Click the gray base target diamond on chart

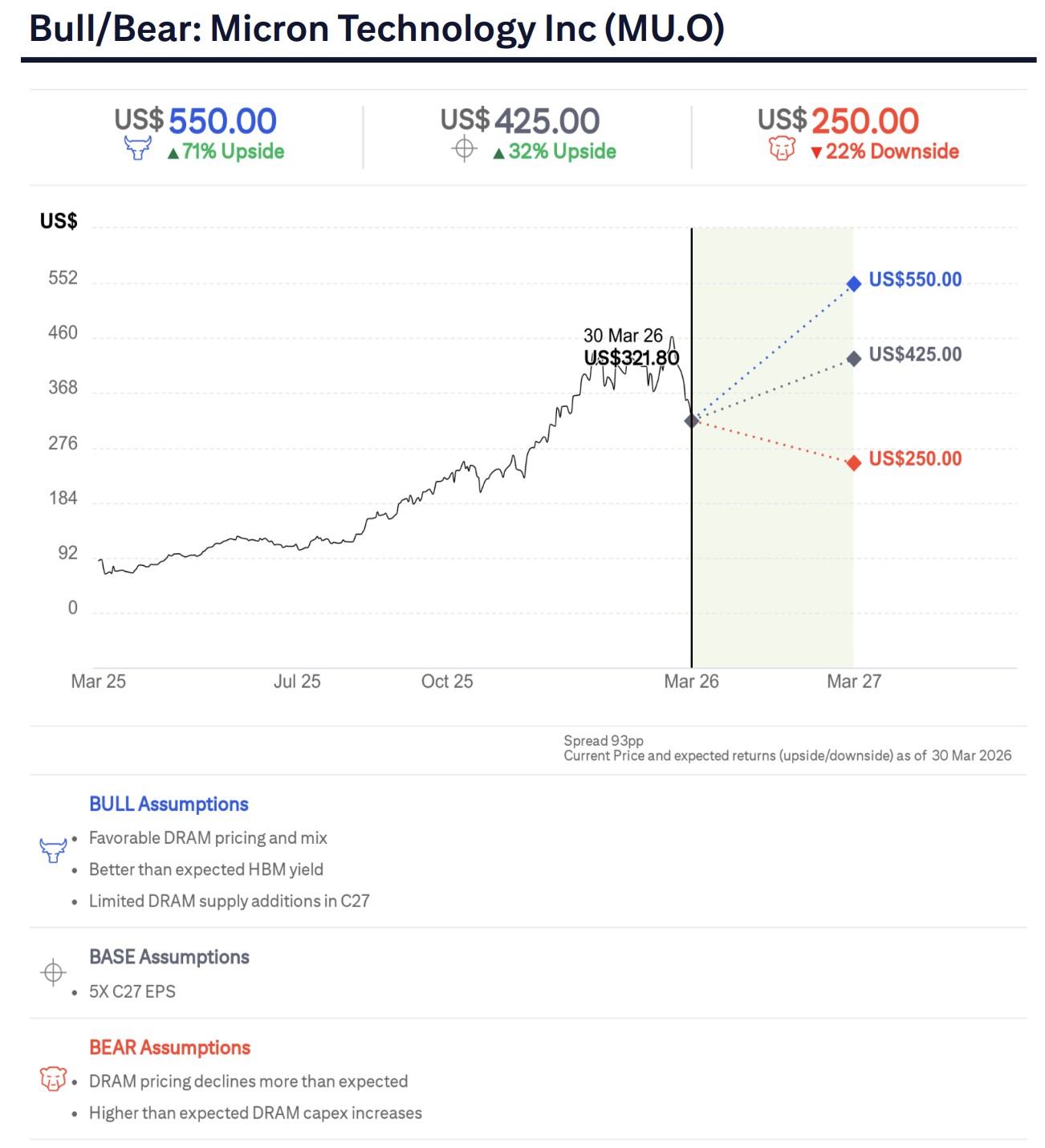pos(854,358)
